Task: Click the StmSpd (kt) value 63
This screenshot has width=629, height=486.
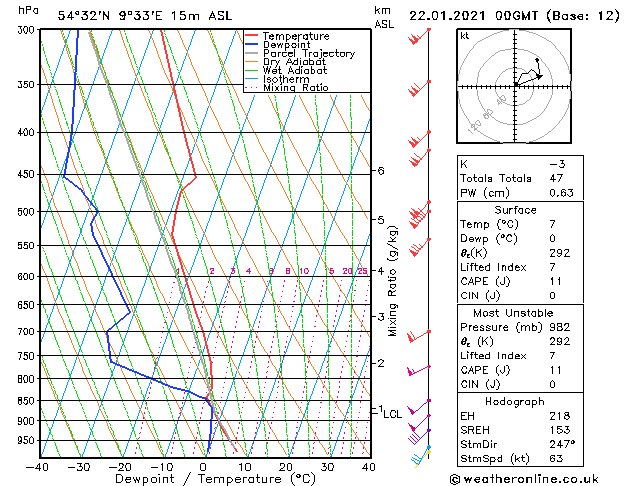Action: coord(556,458)
